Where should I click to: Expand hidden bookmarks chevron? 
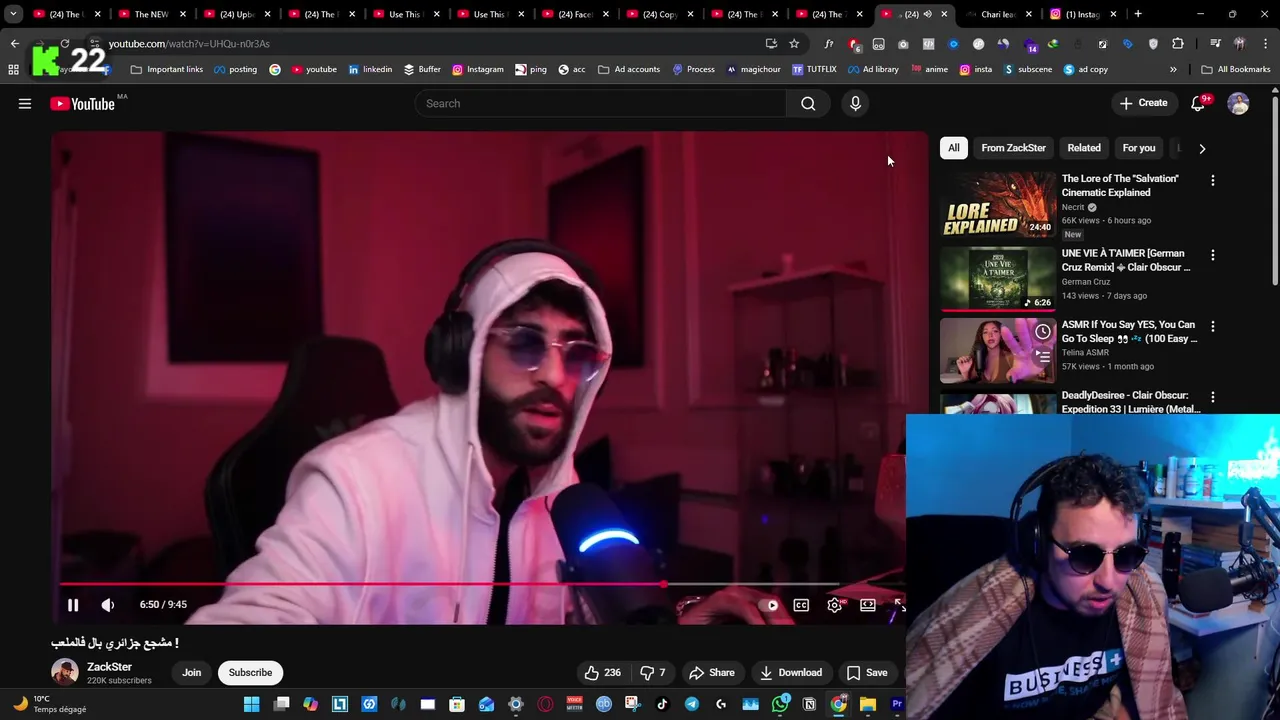(1173, 69)
